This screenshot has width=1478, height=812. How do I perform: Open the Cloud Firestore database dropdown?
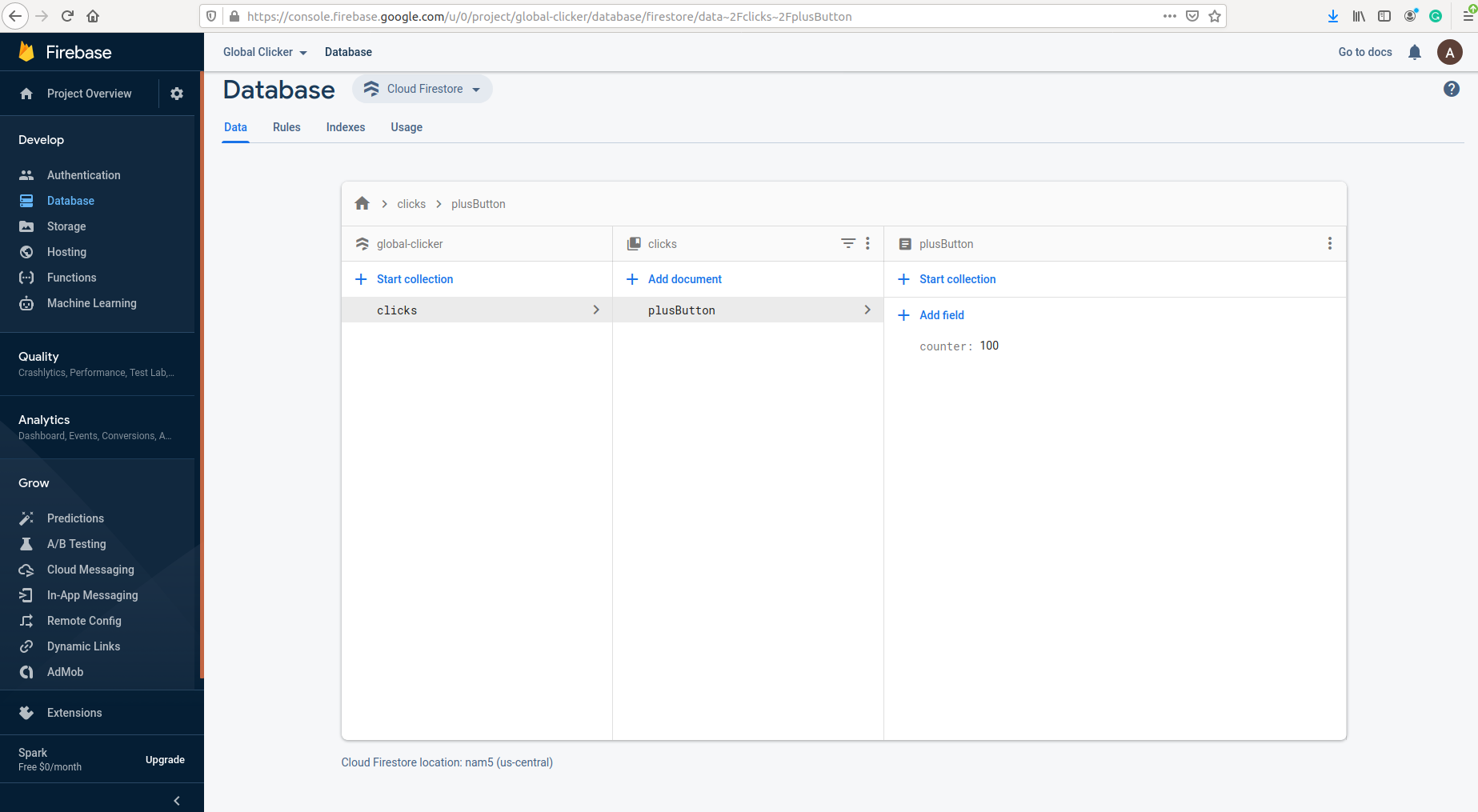click(x=422, y=89)
